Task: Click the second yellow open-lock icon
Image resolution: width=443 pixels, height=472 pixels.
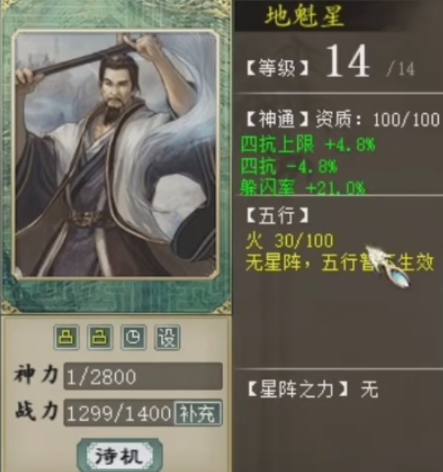Action: (100, 337)
